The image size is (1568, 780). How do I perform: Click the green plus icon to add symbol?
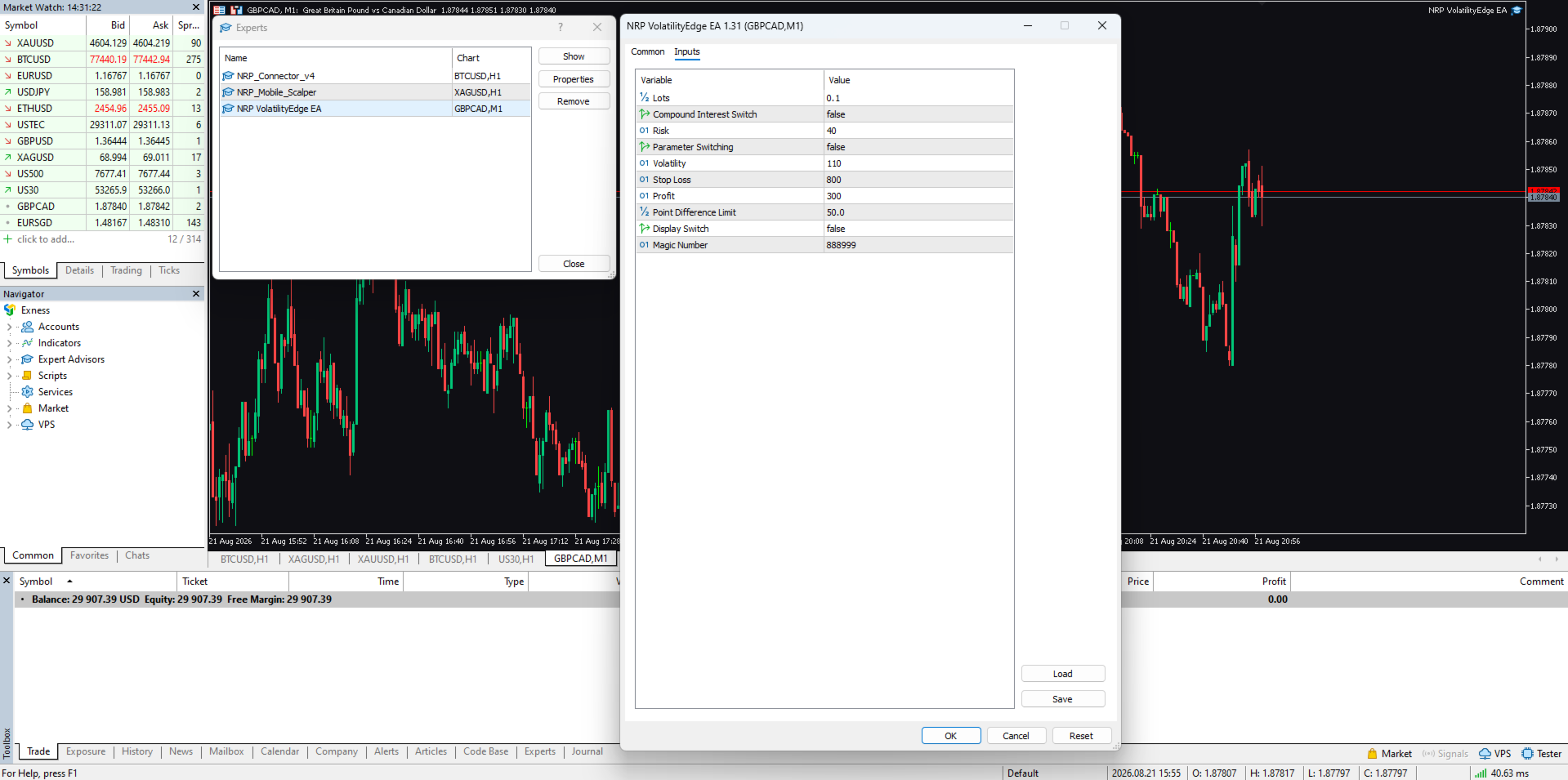(8, 239)
